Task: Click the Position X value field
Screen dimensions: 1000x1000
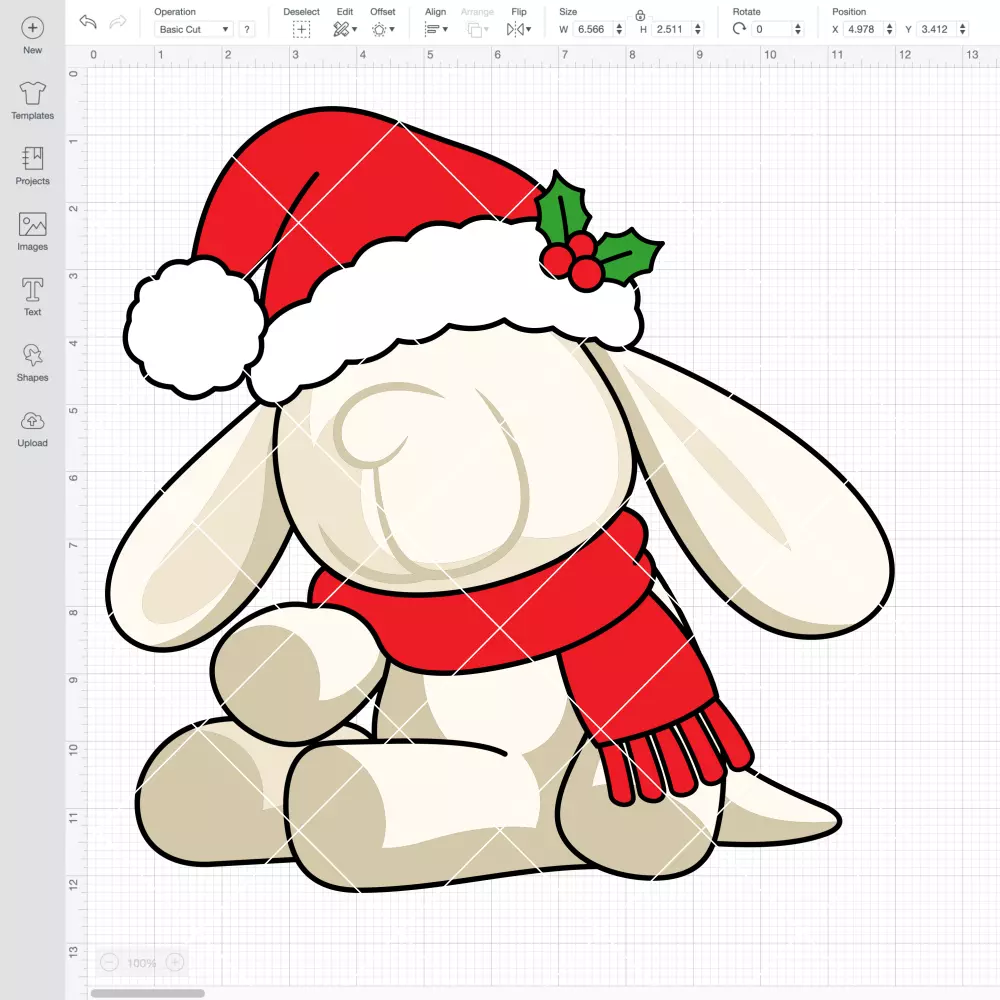Action: point(863,29)
